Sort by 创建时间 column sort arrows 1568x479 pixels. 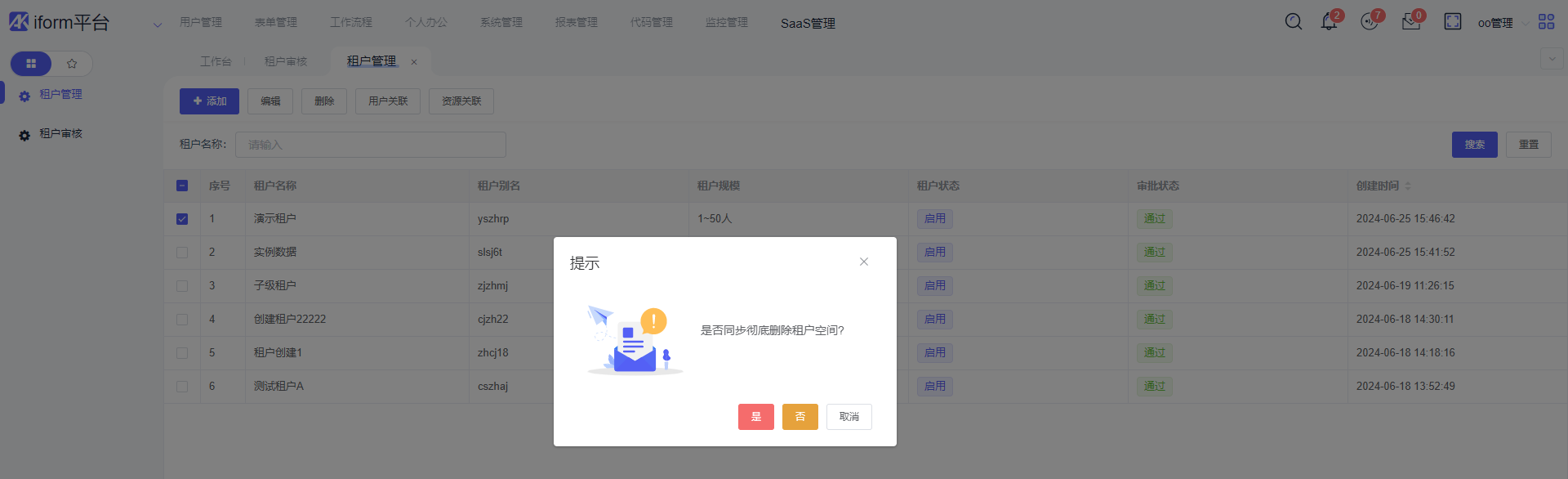(x=1408, y=186)
